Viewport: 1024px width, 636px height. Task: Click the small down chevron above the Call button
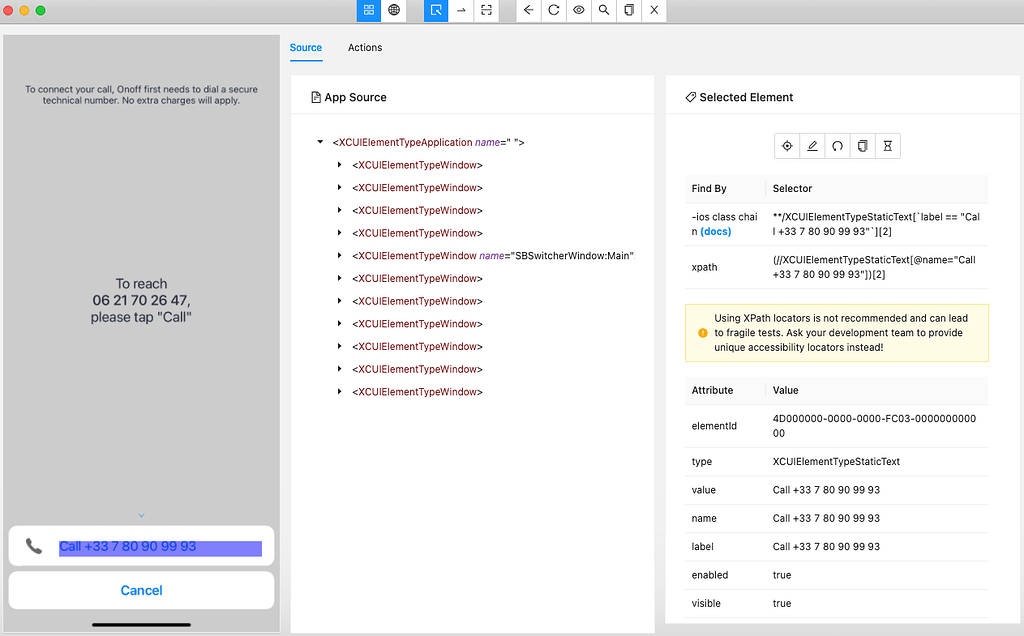(x=141, y=516)
